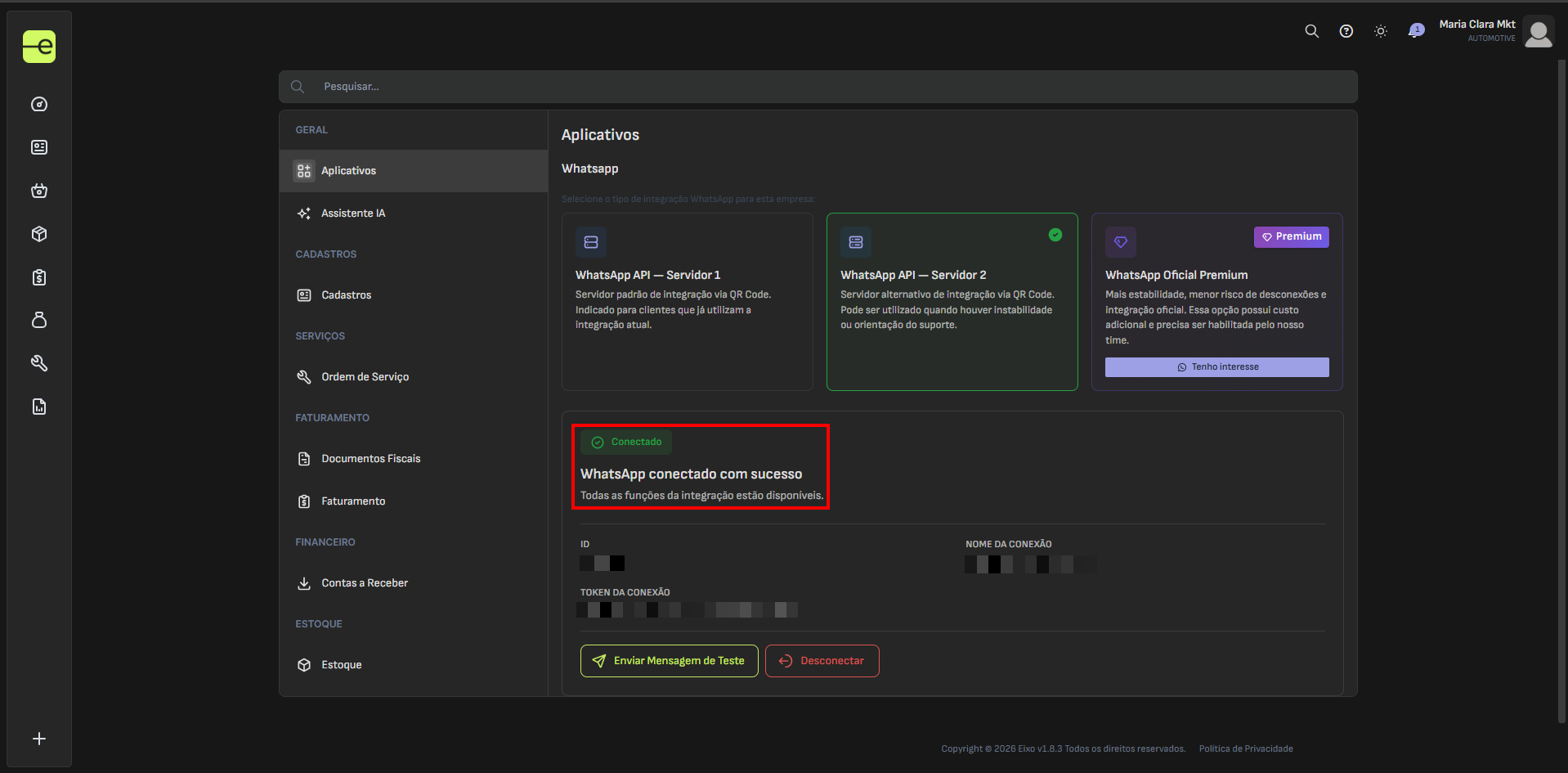Click the Eixo logo in sidebar
The height and width of the screenshot is (773, 1568).
click(x=39, y=47)
